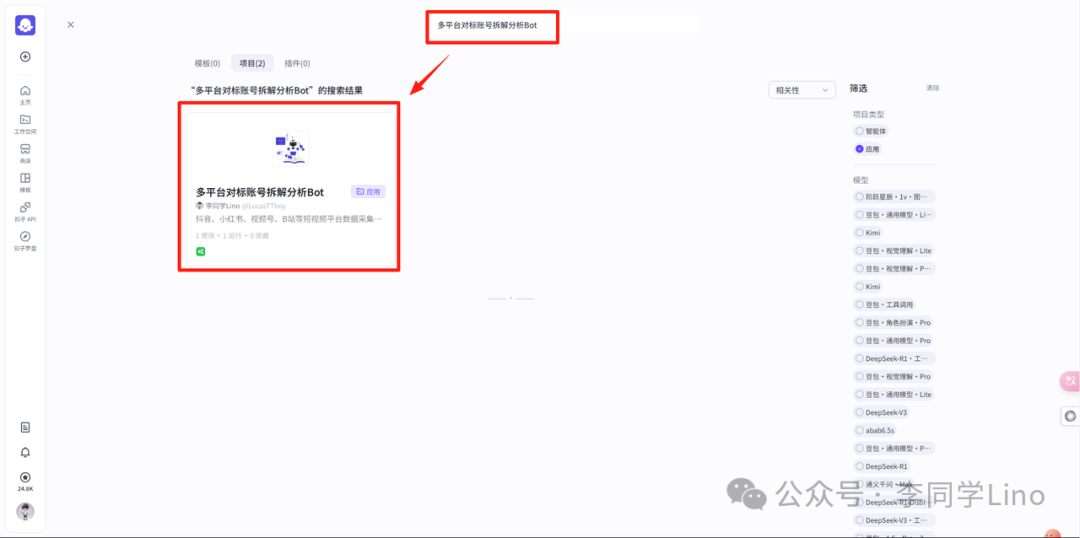Click the author name 李同学Lino
This screenshot has height=538, width=1080.
click(221, 206)
